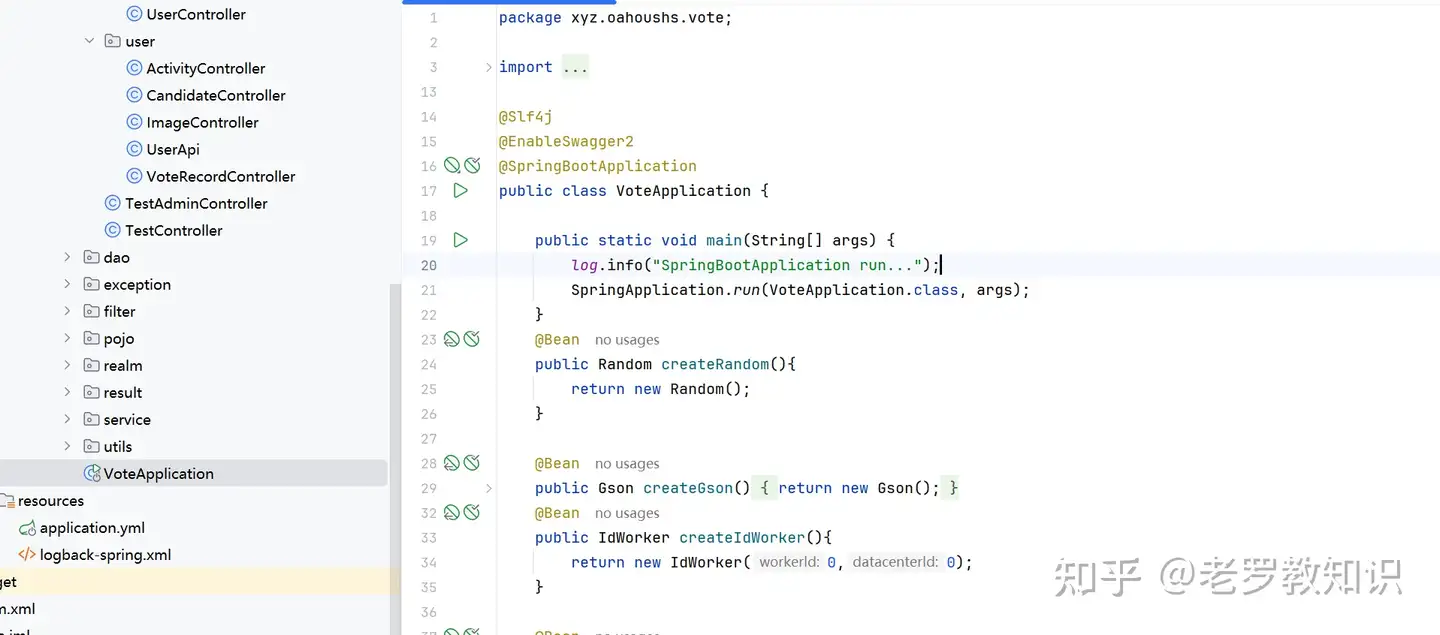
Task: Open ImageController file
Action: 202,122
